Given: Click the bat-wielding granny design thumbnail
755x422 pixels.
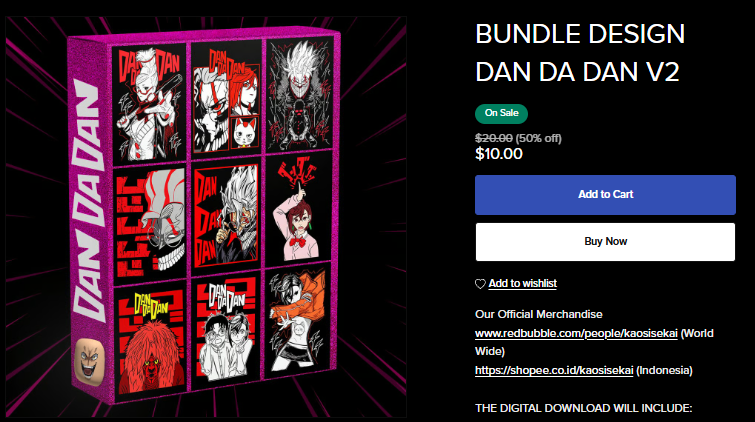Looking at the screenshot, I should 149,104.
